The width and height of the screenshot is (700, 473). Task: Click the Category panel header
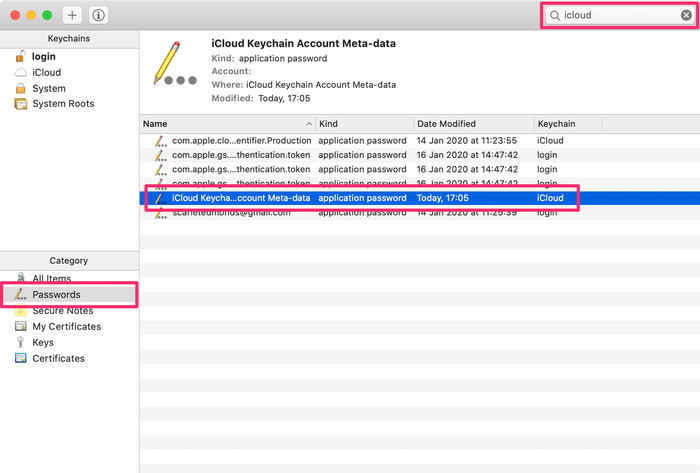[x=69, y=261]
